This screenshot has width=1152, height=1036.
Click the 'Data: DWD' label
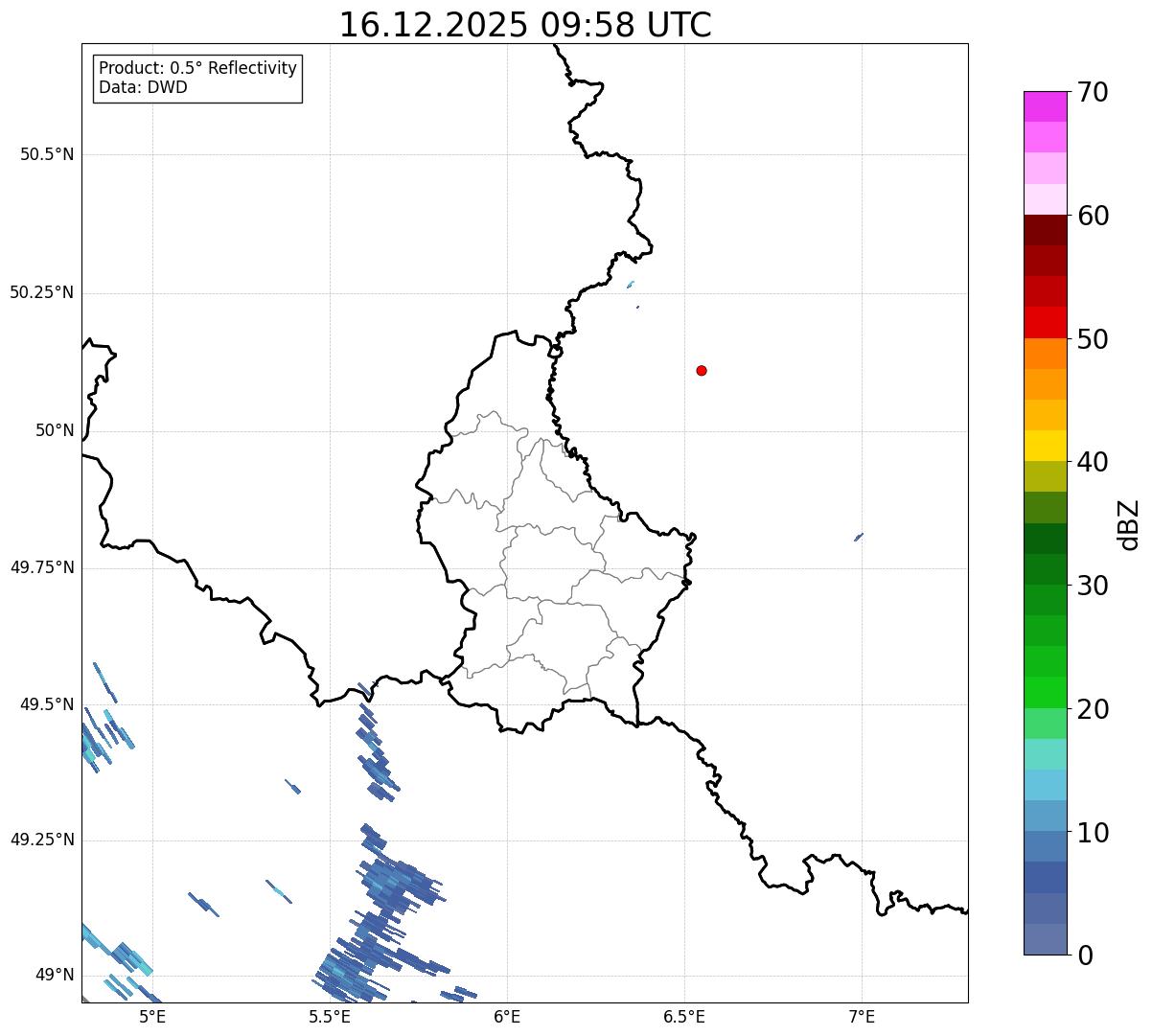click(143, 87)
